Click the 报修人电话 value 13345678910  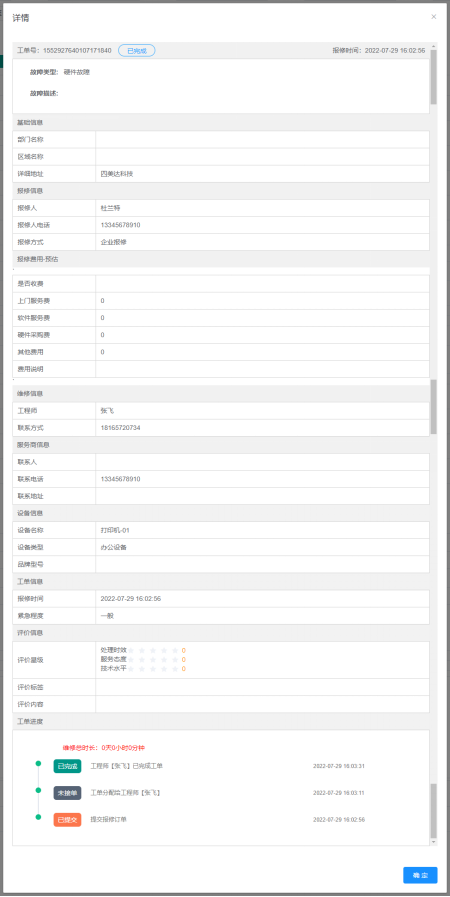(x=120, y=225)
